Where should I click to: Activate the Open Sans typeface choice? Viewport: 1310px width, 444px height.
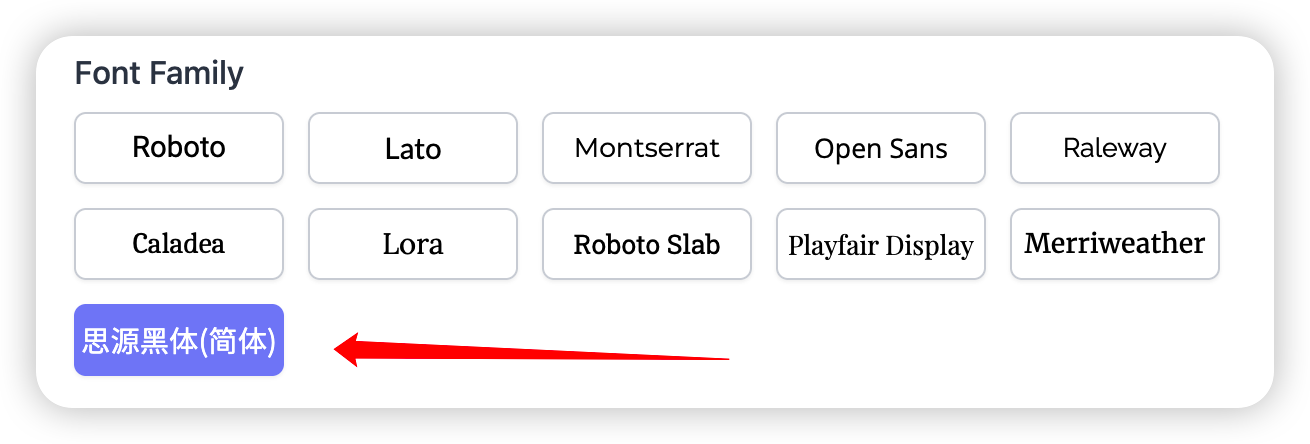tap(881, 148)
